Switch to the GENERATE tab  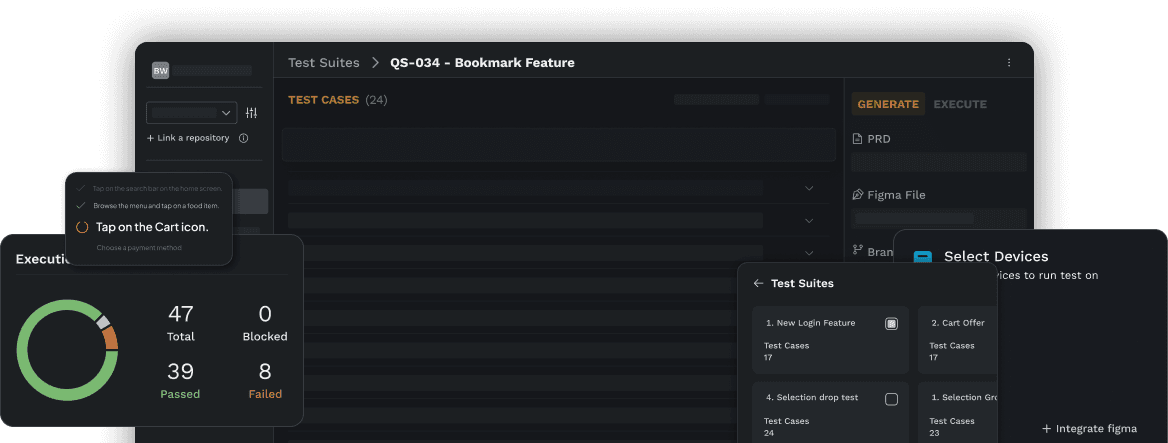(x=887, y=104)
